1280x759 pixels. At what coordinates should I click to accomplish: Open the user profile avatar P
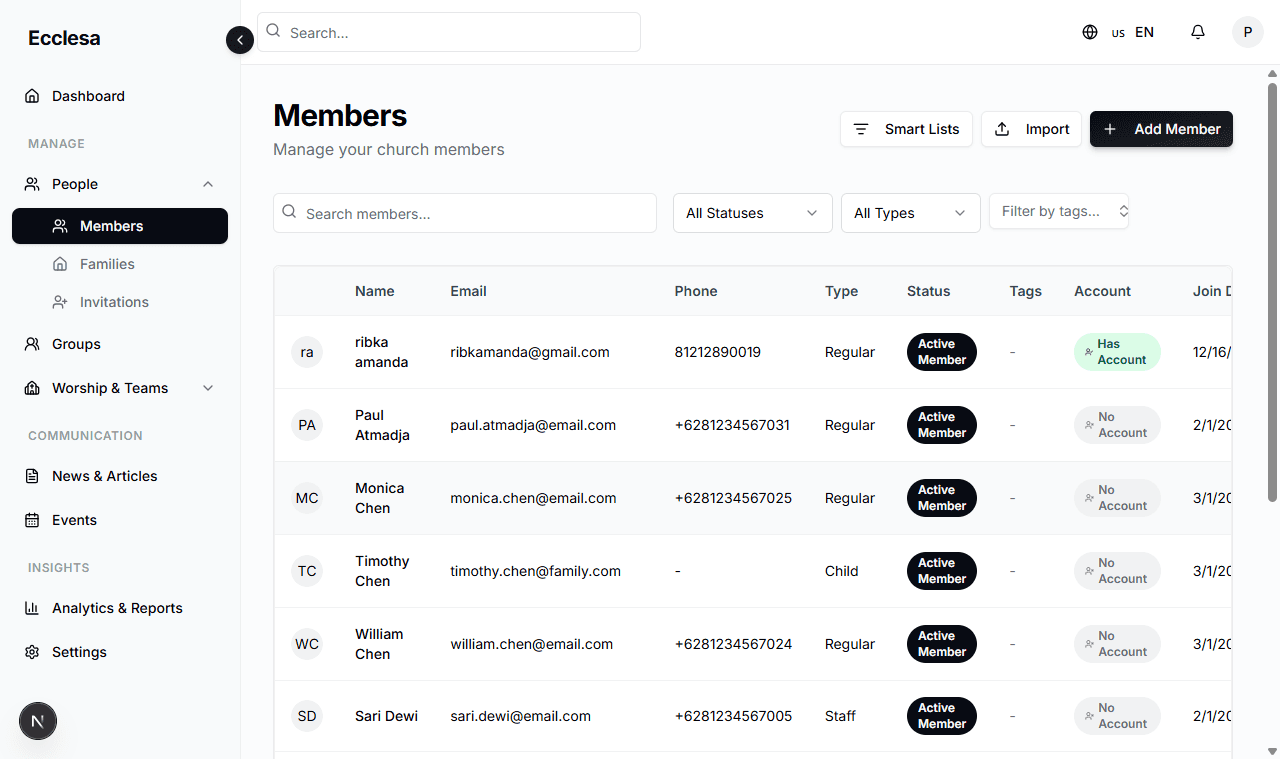pyautogui.click(x=1247, y=32)
